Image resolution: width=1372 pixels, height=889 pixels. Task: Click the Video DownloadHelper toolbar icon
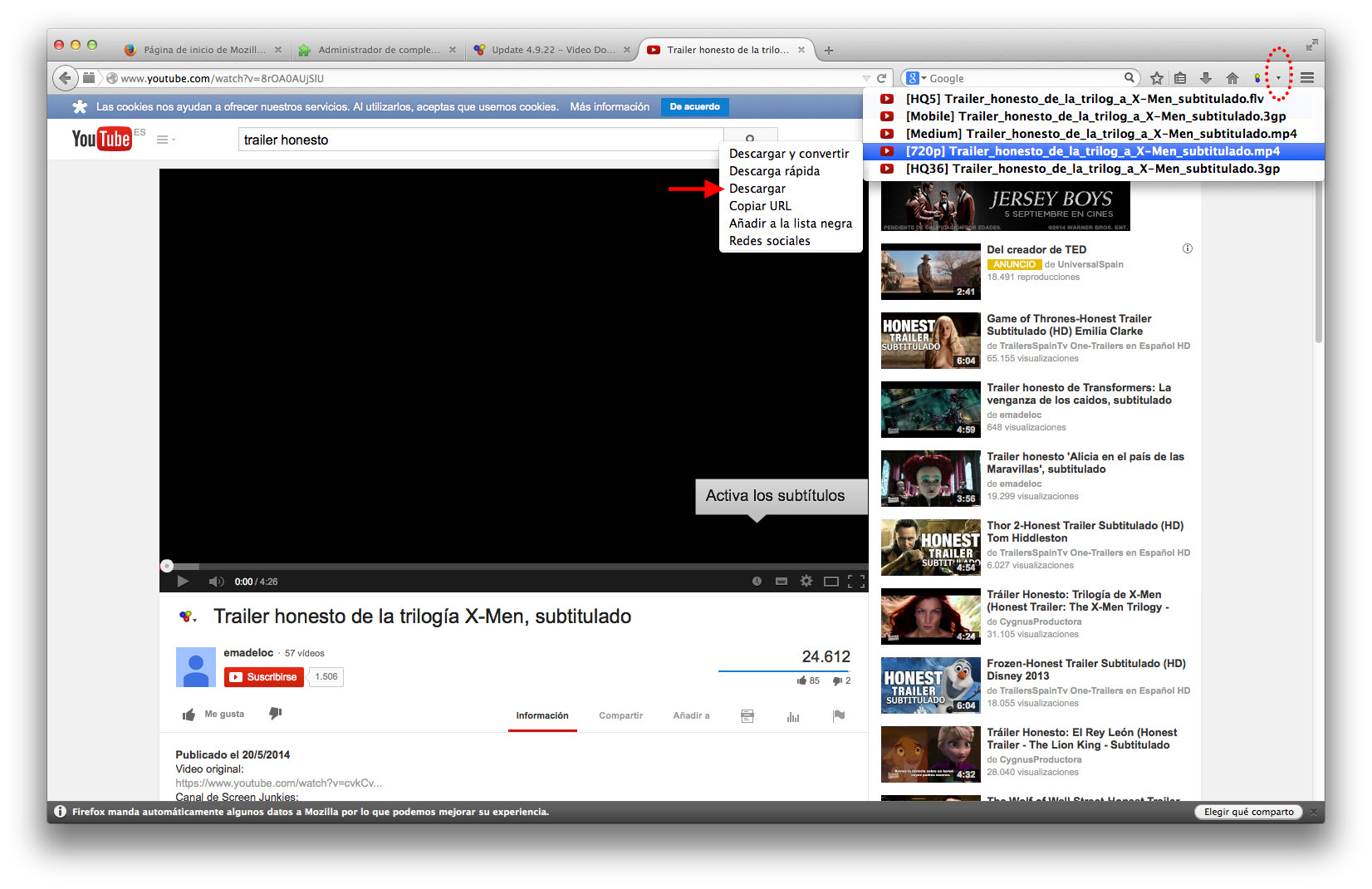[x=1258, y=78]
